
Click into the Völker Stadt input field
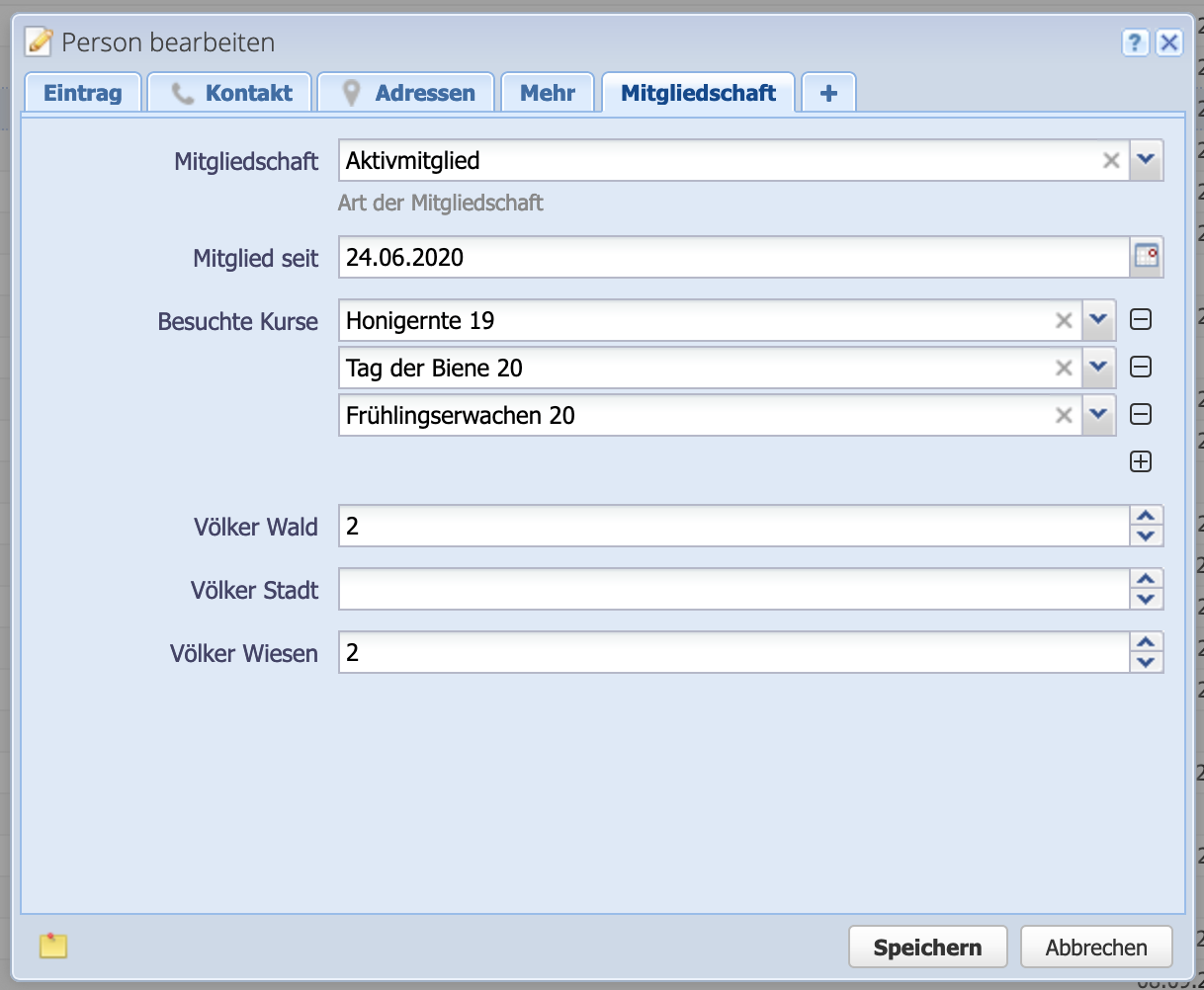pos(732,590)
